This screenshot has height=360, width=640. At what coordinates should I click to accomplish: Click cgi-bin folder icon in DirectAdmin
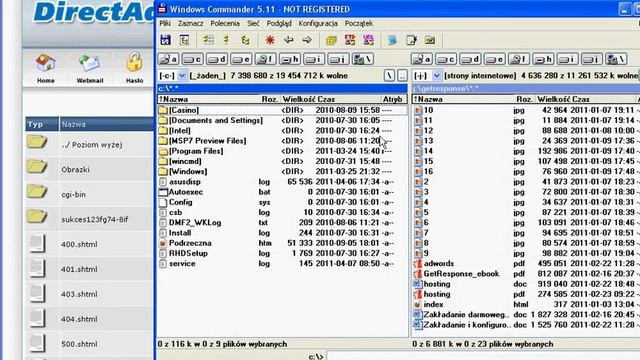pyautogui.click(x=37, y=192)
